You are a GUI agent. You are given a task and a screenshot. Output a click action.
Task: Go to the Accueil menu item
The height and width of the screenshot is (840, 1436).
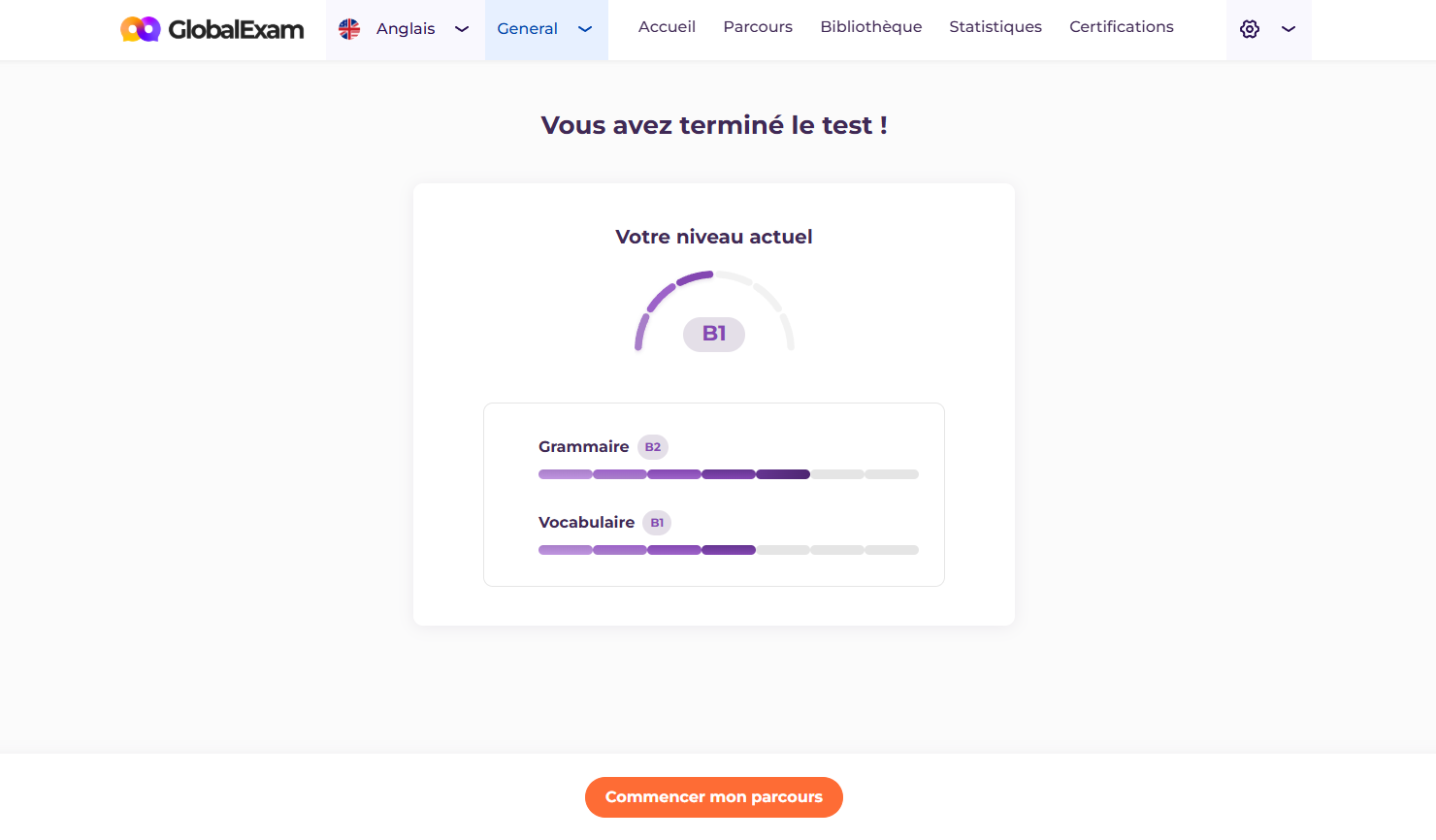[x=667, y=27]
